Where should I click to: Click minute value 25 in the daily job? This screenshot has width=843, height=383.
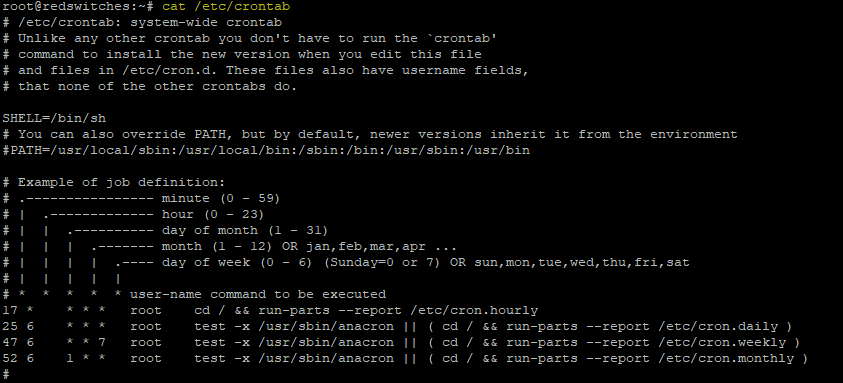(10, 327)
